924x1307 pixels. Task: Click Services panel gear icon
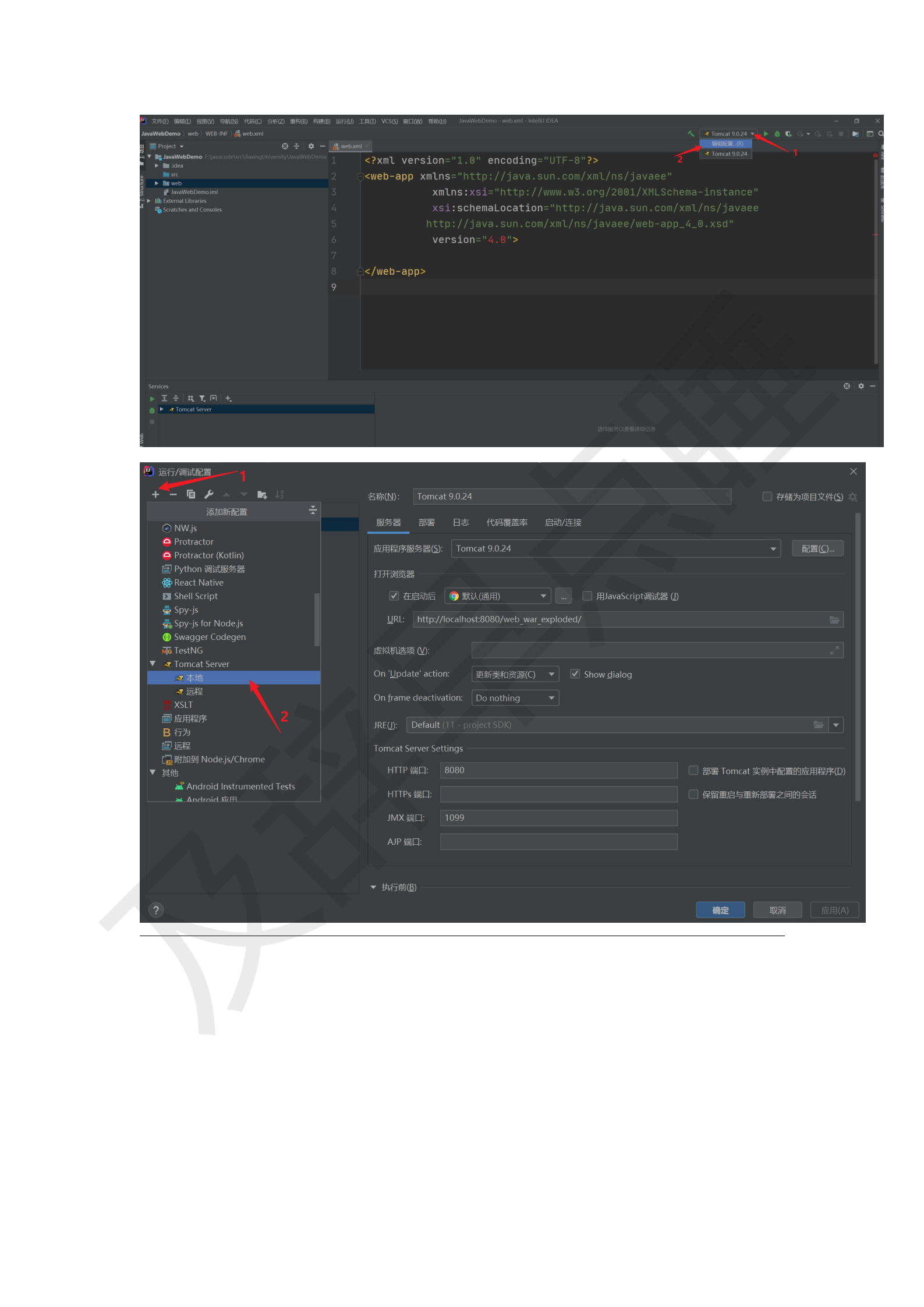click(861, 386)
